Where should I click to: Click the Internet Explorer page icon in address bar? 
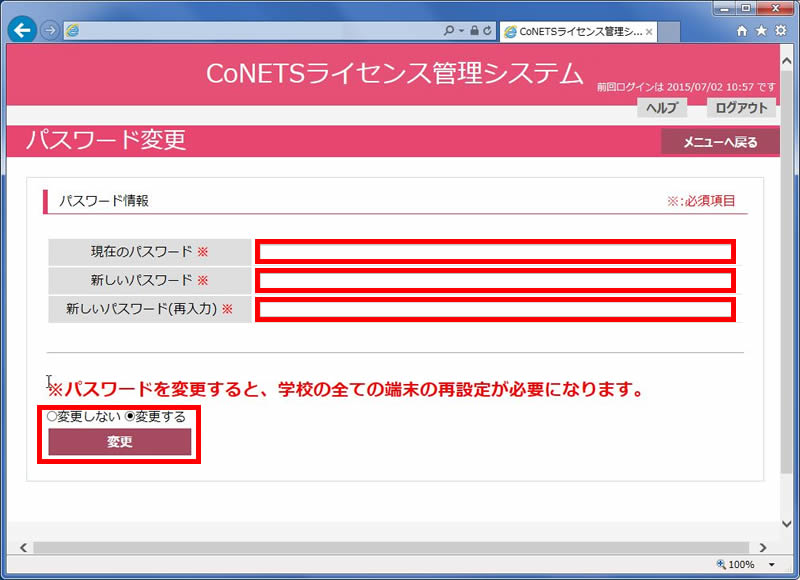[x=73, y=31]
